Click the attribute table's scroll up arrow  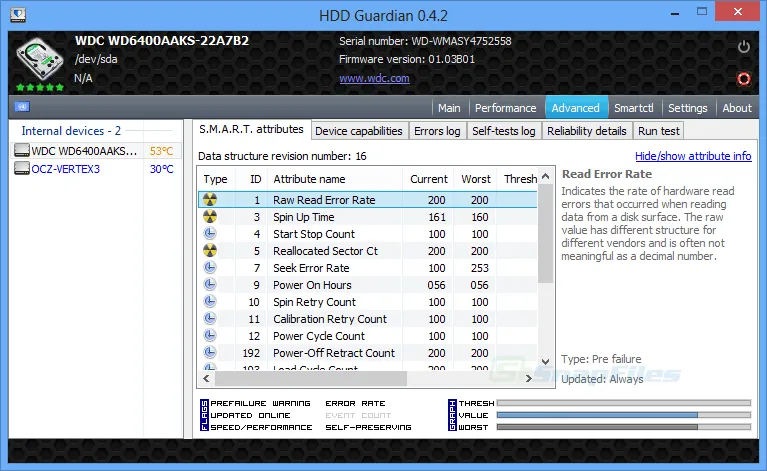[546, 176]
